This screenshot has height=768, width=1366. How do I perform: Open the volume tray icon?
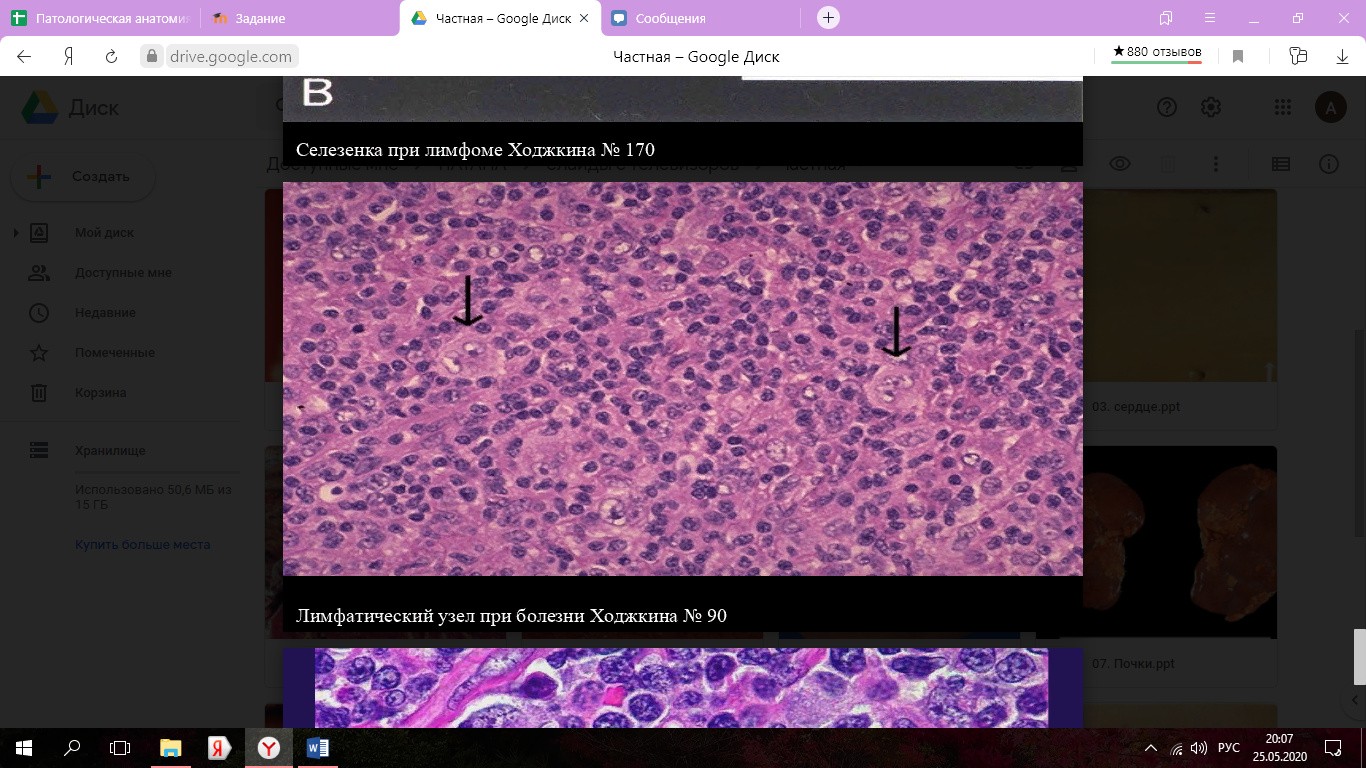(1198, 747)
